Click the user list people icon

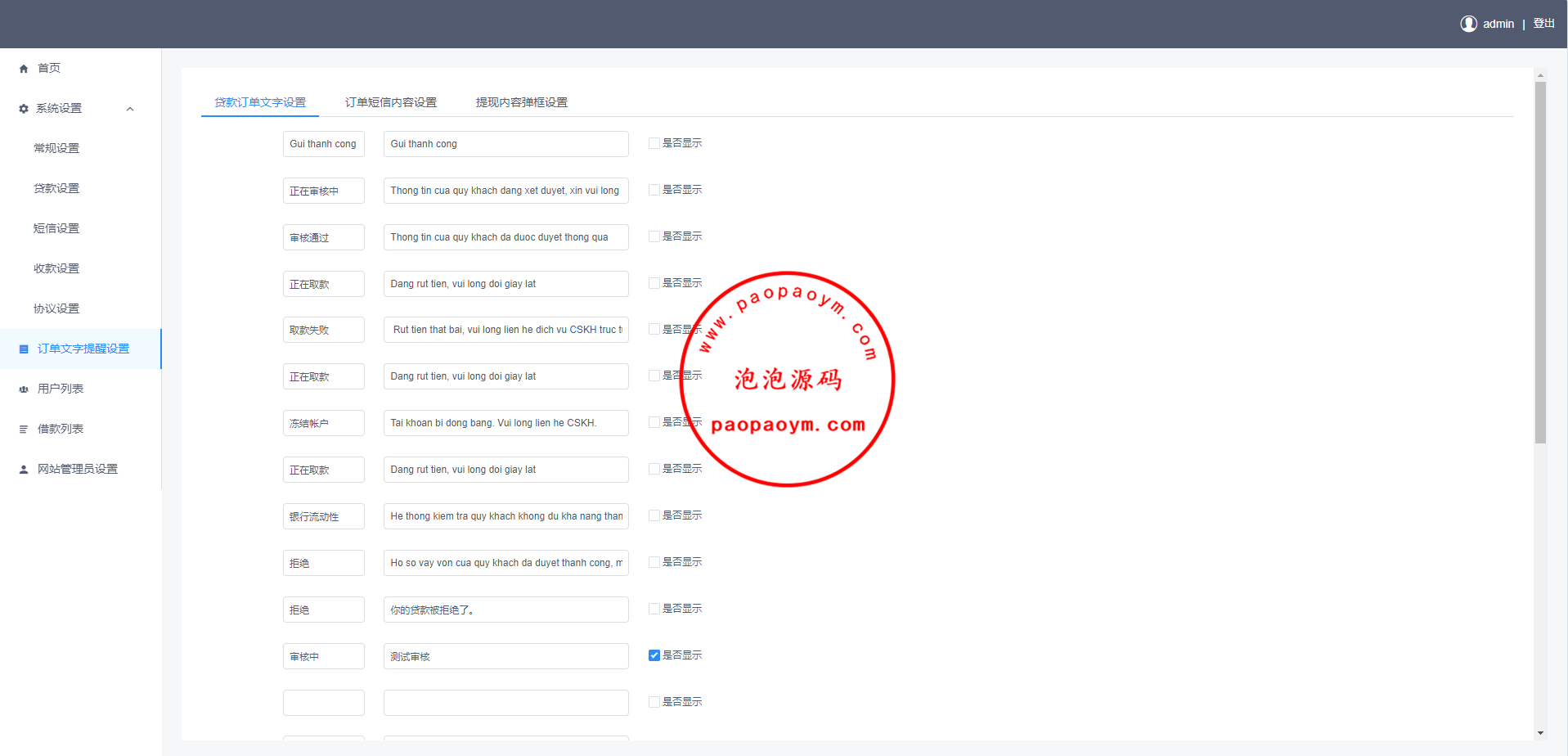tap(24, 389)
